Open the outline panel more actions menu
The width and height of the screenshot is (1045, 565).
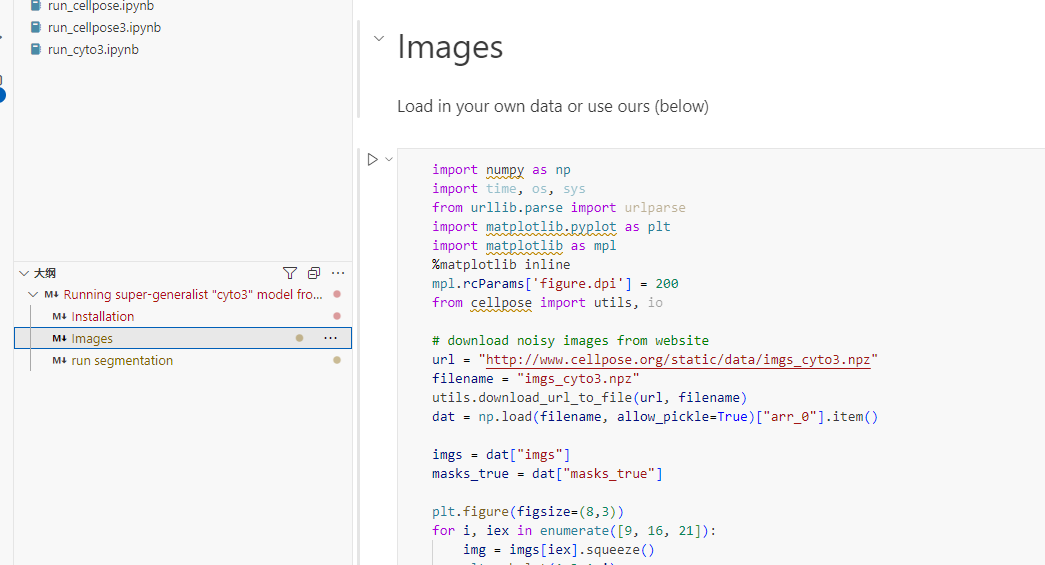pos(338,273)
